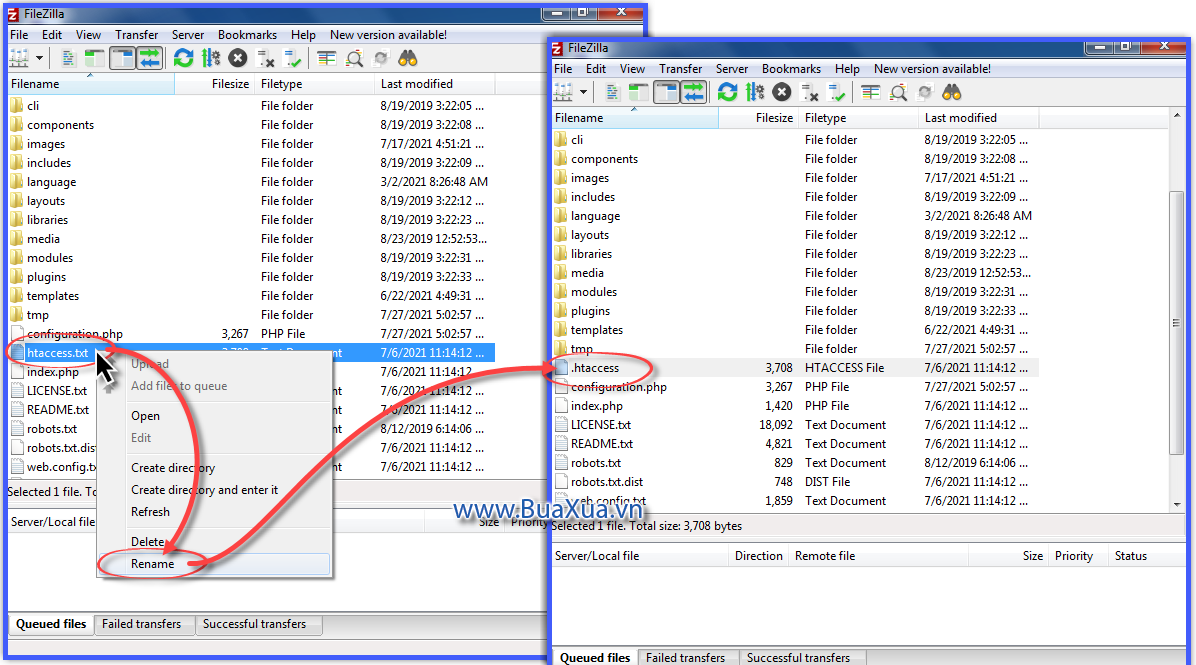Toggle message log display in left FileZilla window

coord(68,58)
